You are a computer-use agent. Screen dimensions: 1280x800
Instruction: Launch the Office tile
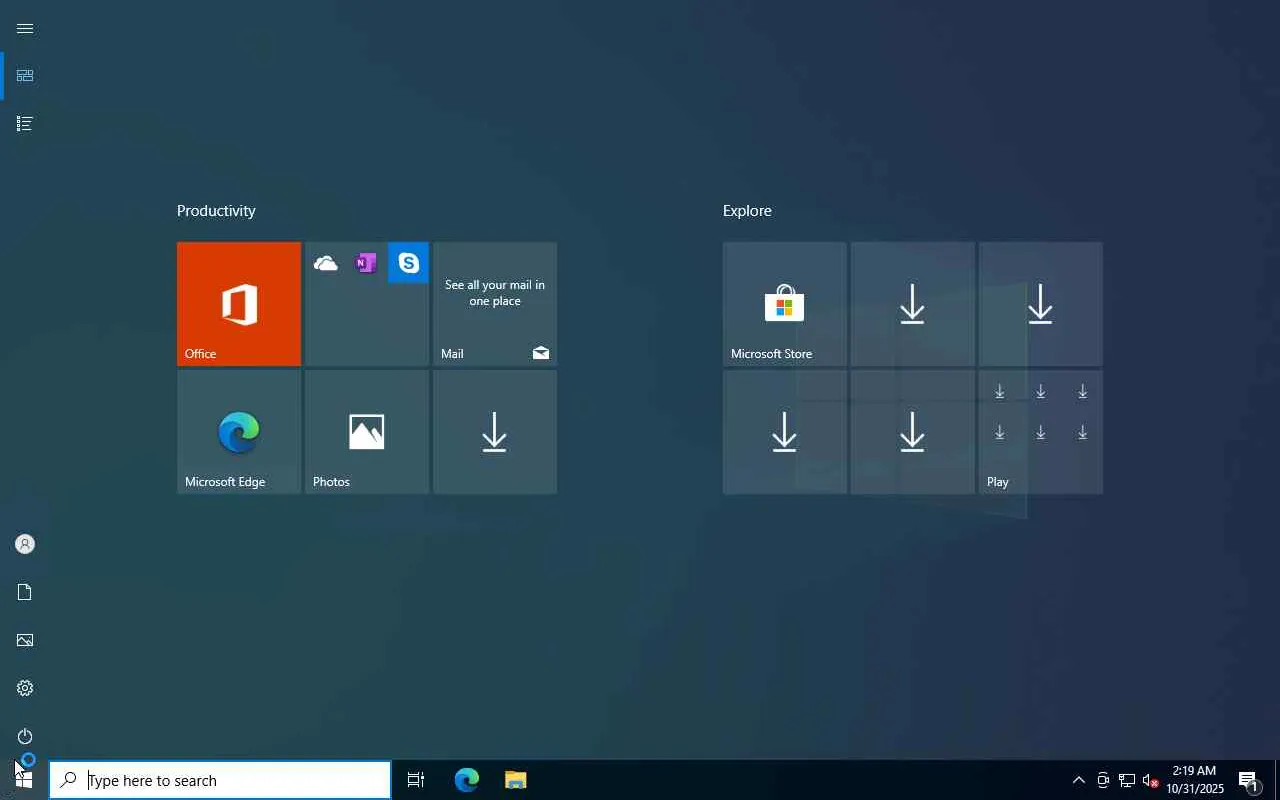tap(239, 304)
